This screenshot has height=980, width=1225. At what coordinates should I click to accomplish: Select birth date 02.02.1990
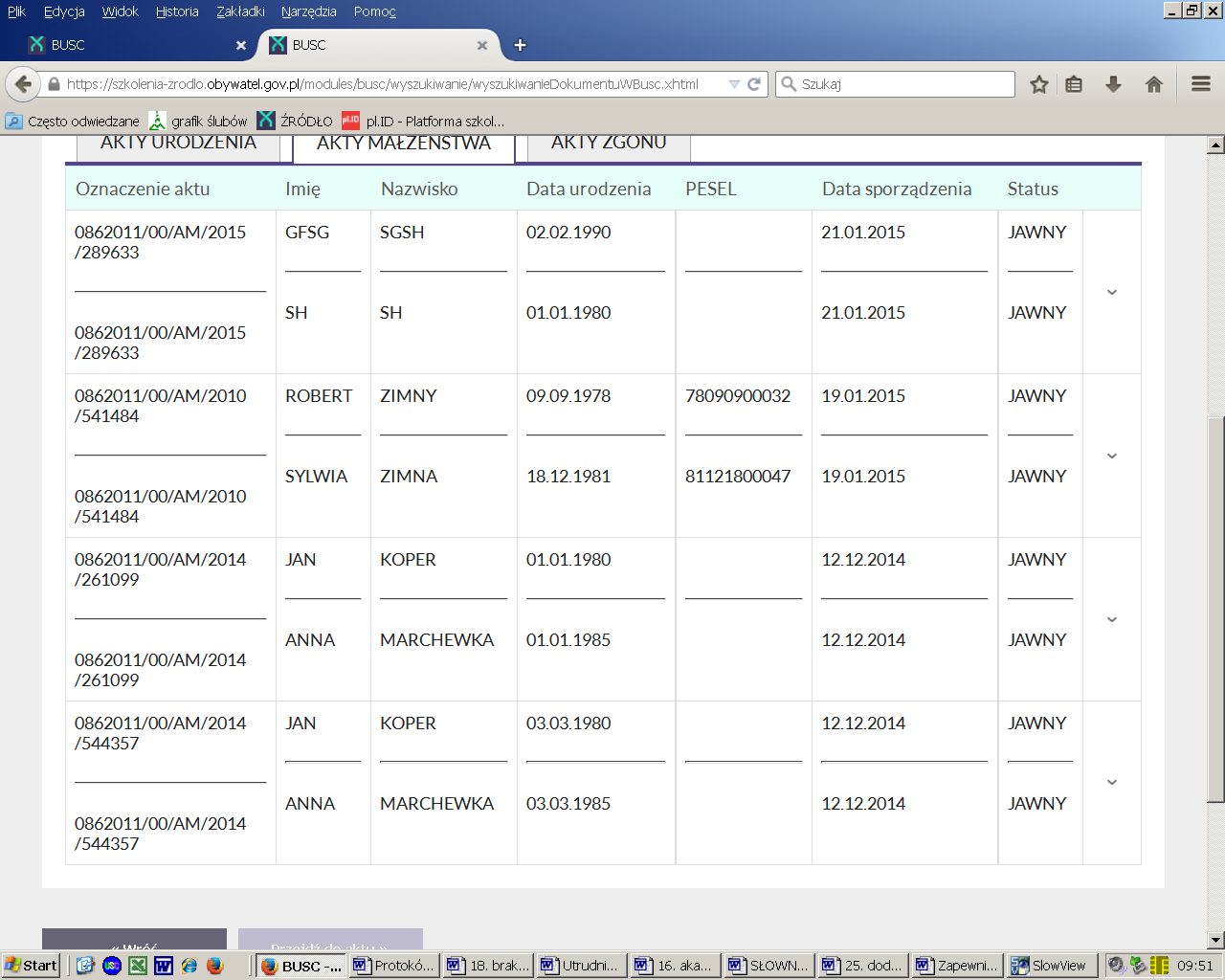pyautogui.click(x=568, y=232)
